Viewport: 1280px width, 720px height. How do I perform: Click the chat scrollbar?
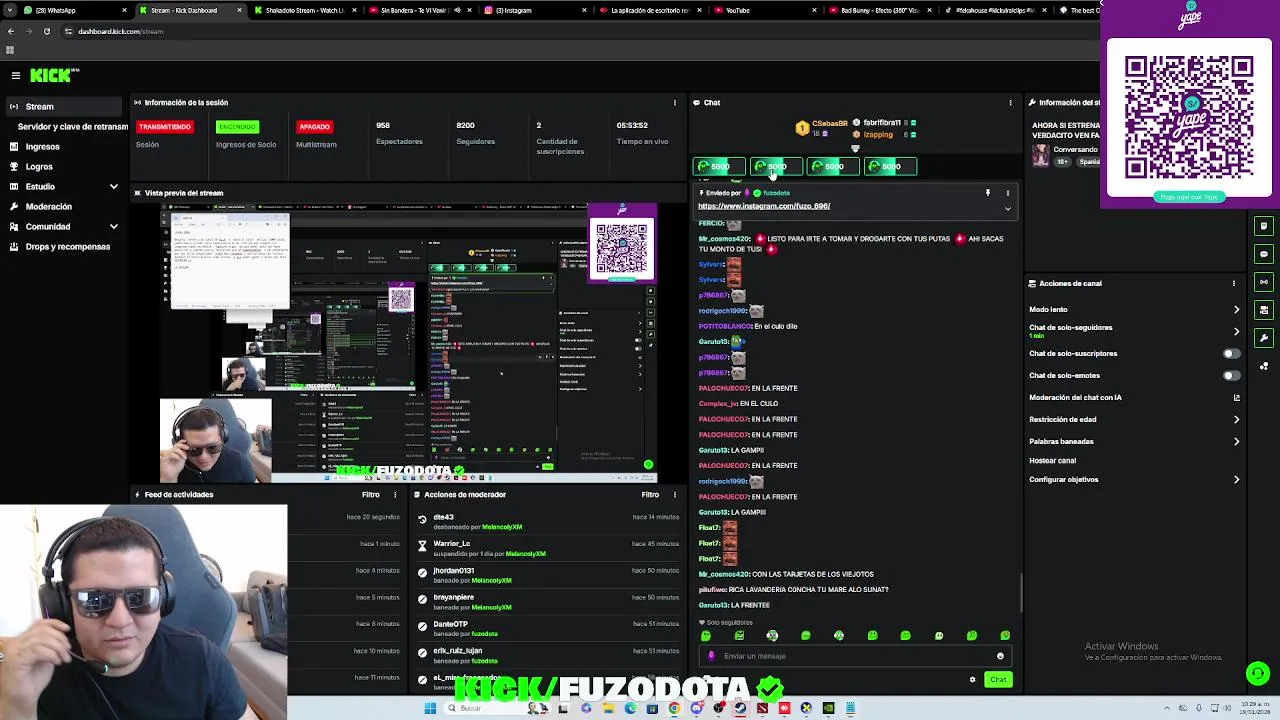pos(1021,593)
